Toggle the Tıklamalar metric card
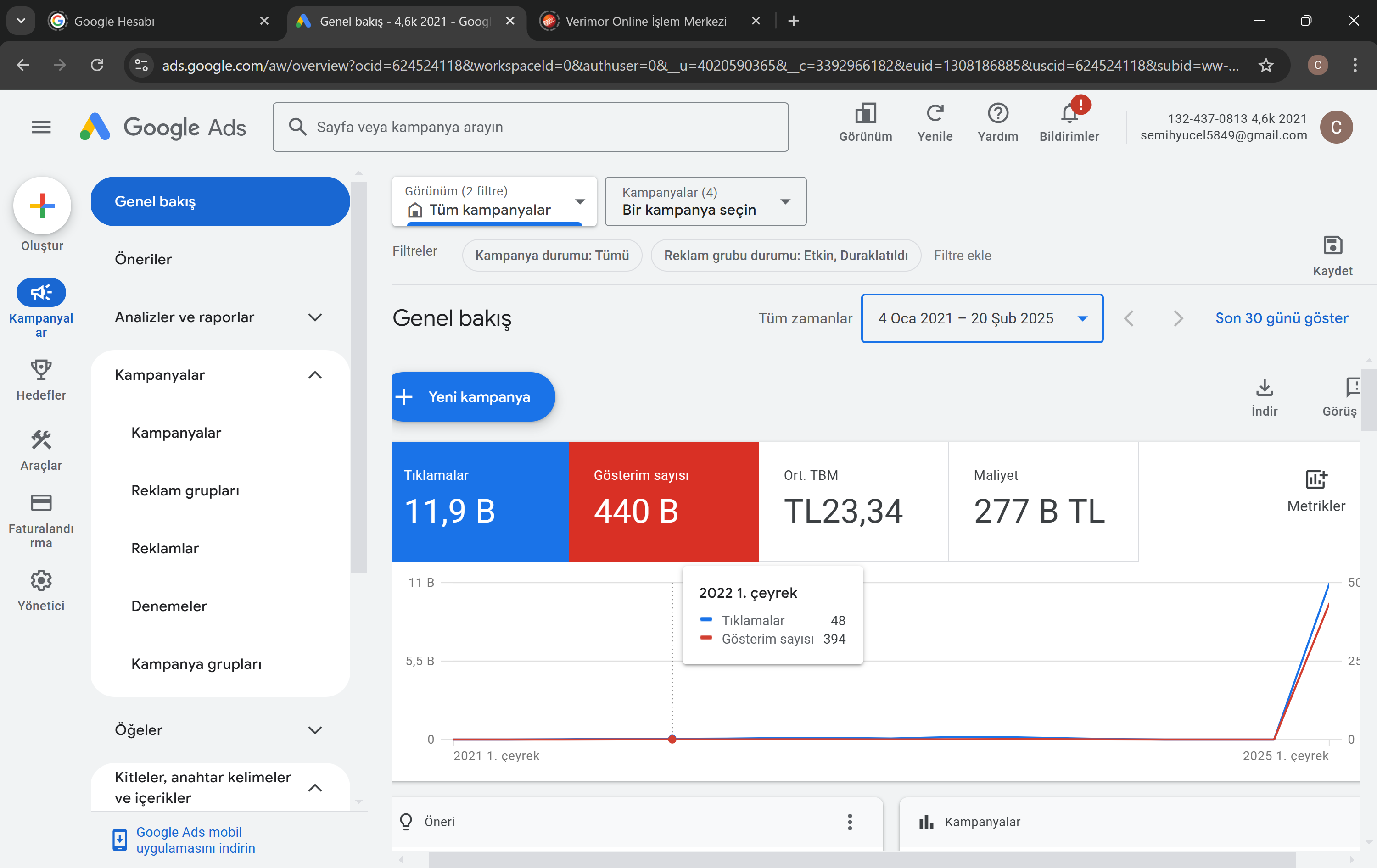This screenshot has width=1377, height=868. 481,502
